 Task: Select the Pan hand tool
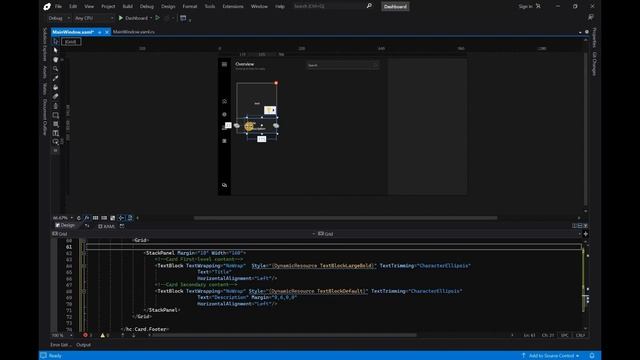click(x=56, y=60)
